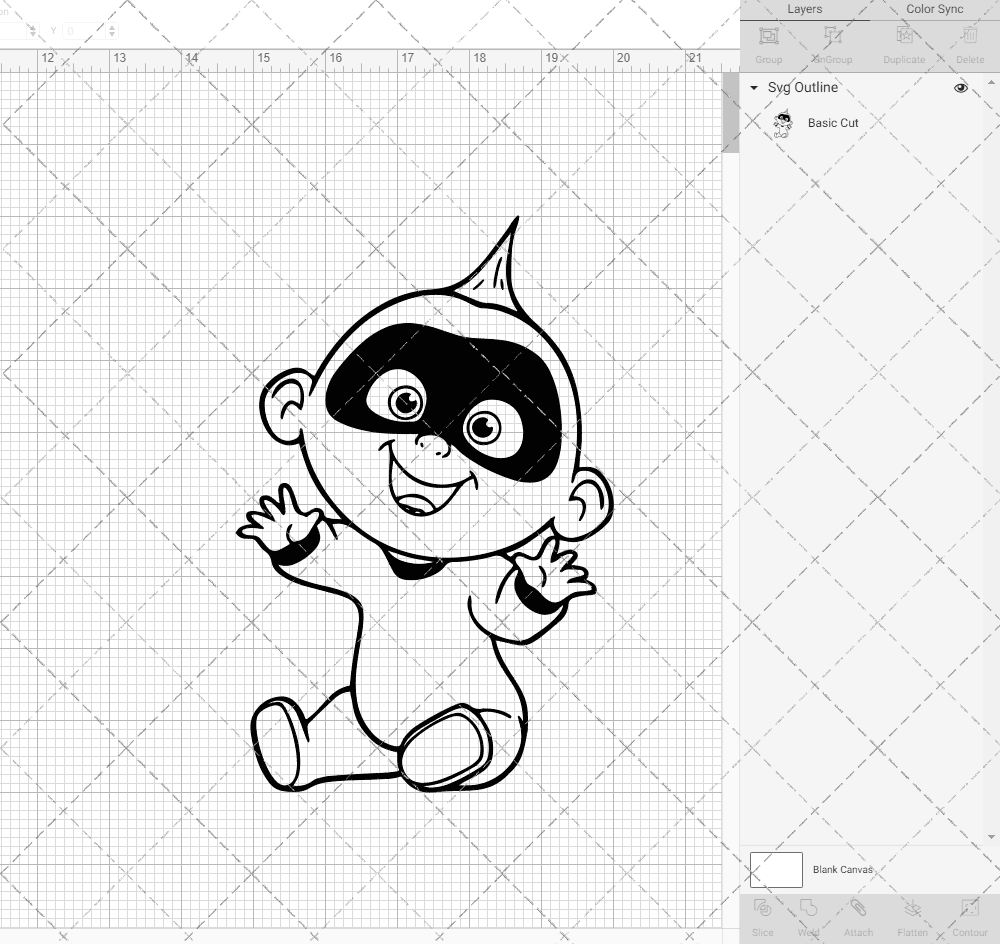Select the Svg Outline layer name

point(802,87)
